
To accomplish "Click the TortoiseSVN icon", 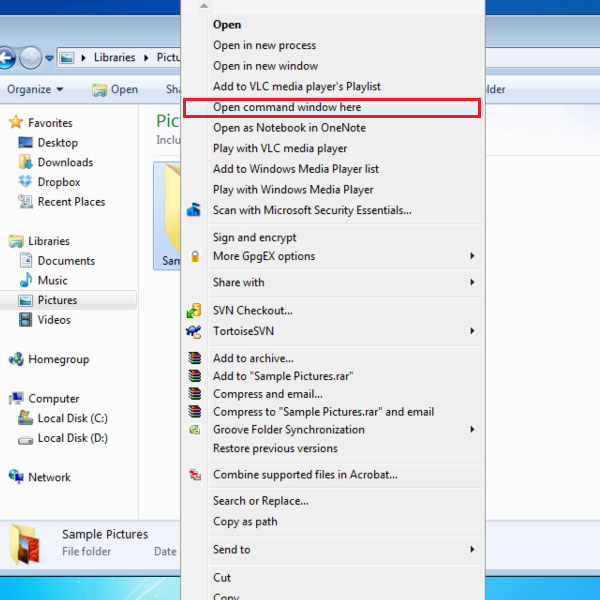I will tap(194, 331).
